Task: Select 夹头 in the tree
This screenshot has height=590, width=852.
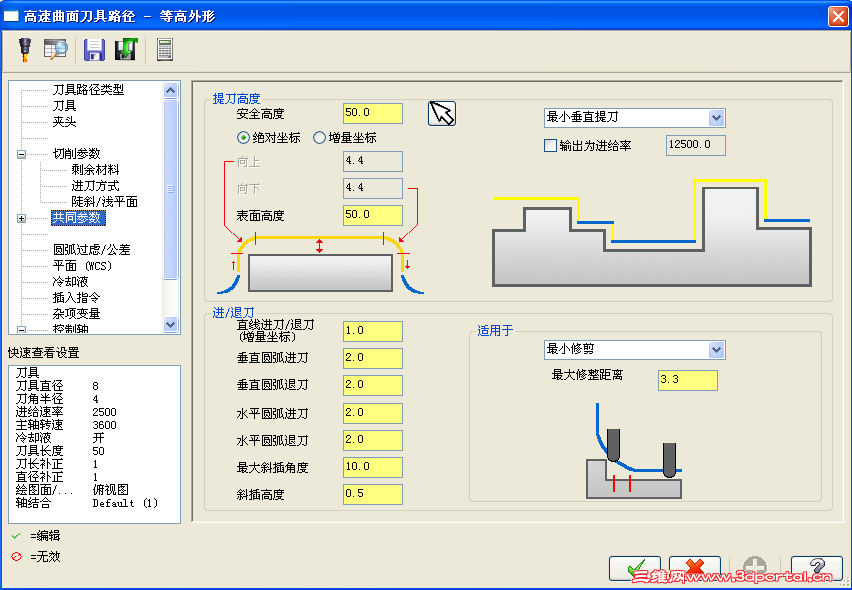Action: [64, 122]
